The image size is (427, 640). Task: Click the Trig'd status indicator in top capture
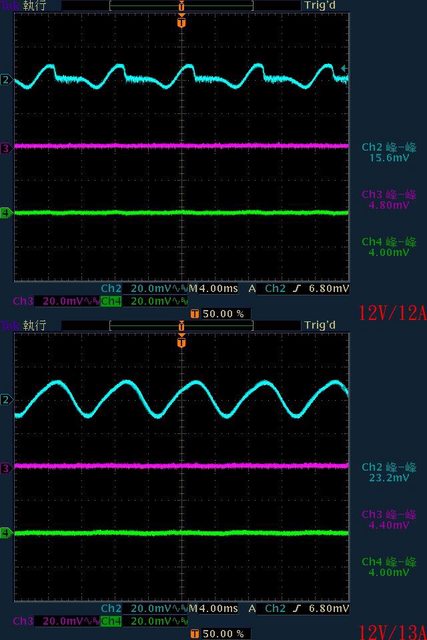[x=320, y=5]
